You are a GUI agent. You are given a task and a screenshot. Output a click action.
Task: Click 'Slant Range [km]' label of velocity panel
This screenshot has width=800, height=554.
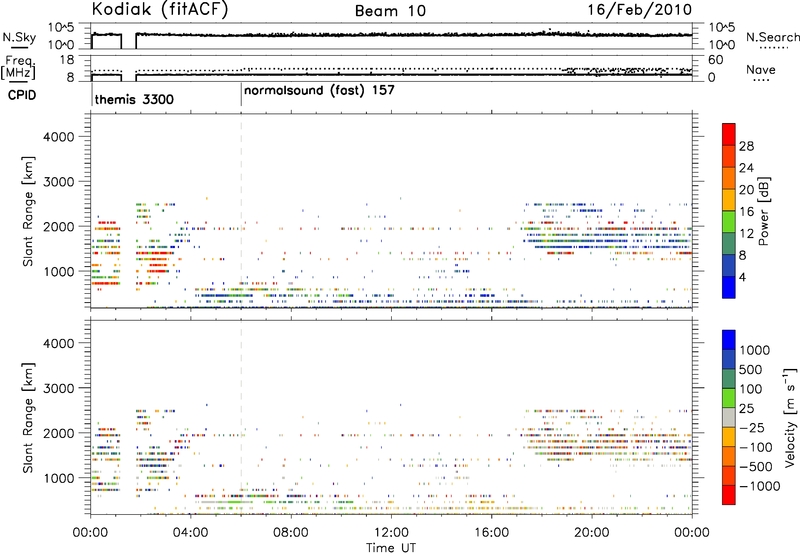click(x=28, y=418)
